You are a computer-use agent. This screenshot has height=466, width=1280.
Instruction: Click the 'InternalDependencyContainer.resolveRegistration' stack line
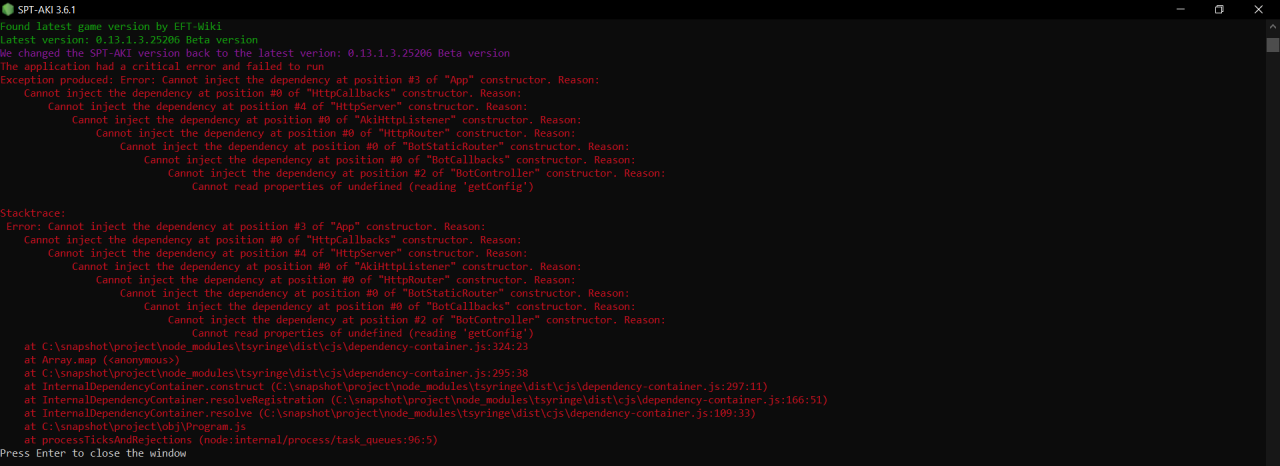[426, 400]
